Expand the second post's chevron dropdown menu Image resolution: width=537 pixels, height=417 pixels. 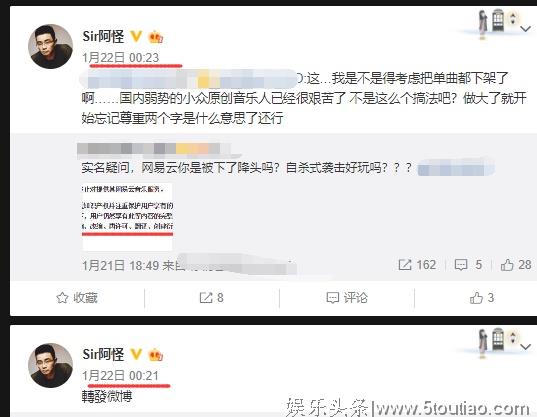(x=525, y=347)
